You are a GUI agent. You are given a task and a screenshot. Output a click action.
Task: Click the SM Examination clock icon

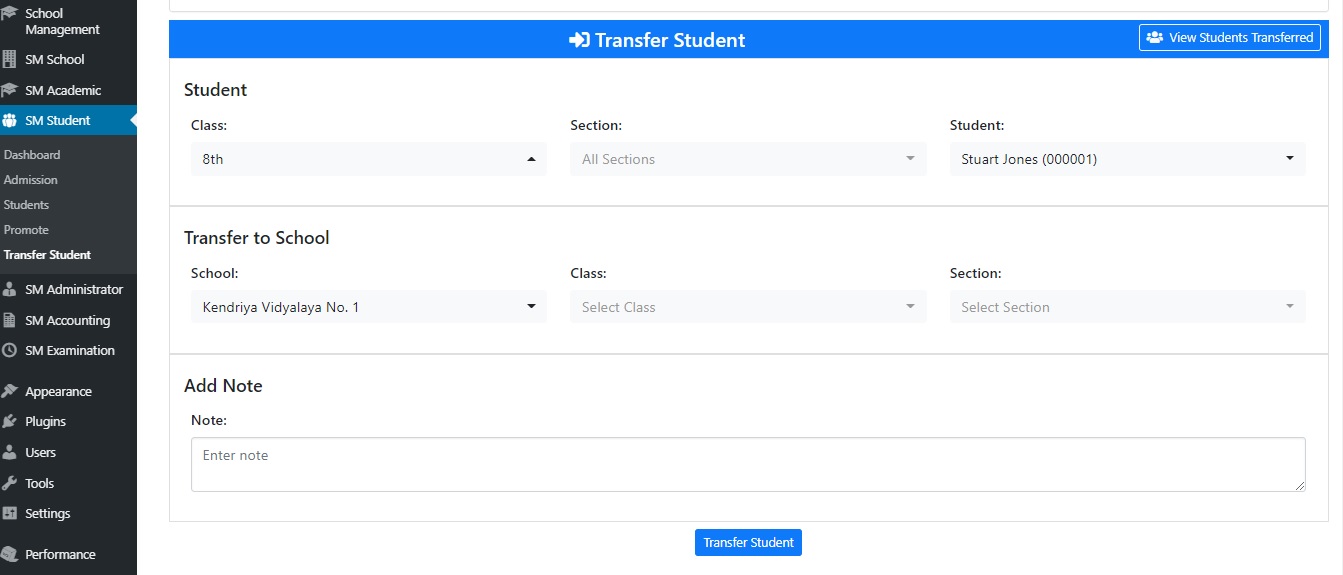click(10, 351)
